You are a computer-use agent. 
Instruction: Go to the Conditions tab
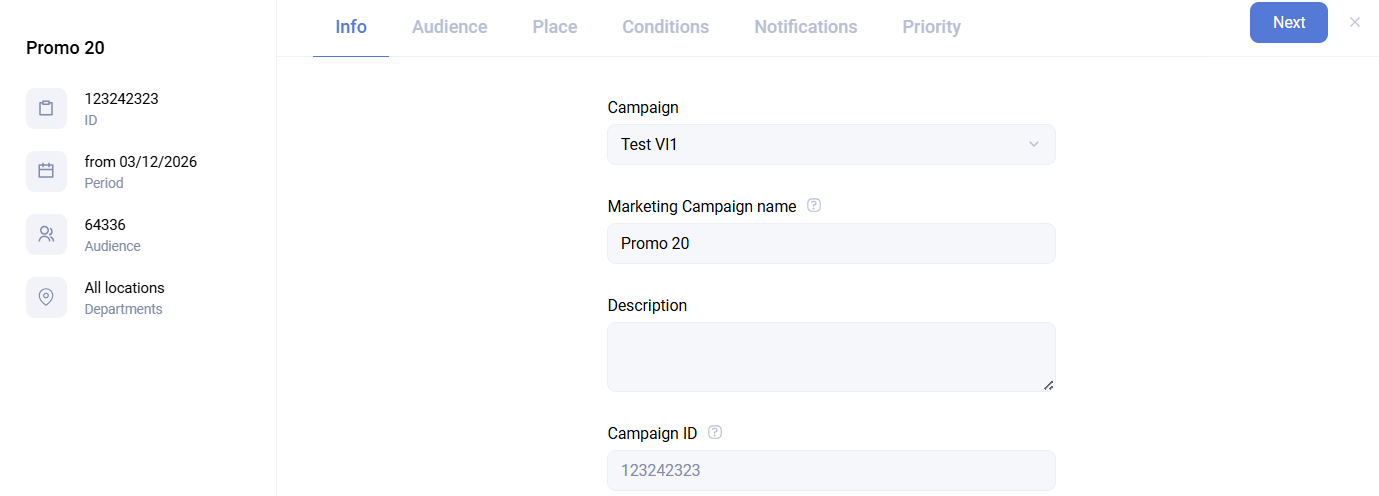tap(665, 27)
